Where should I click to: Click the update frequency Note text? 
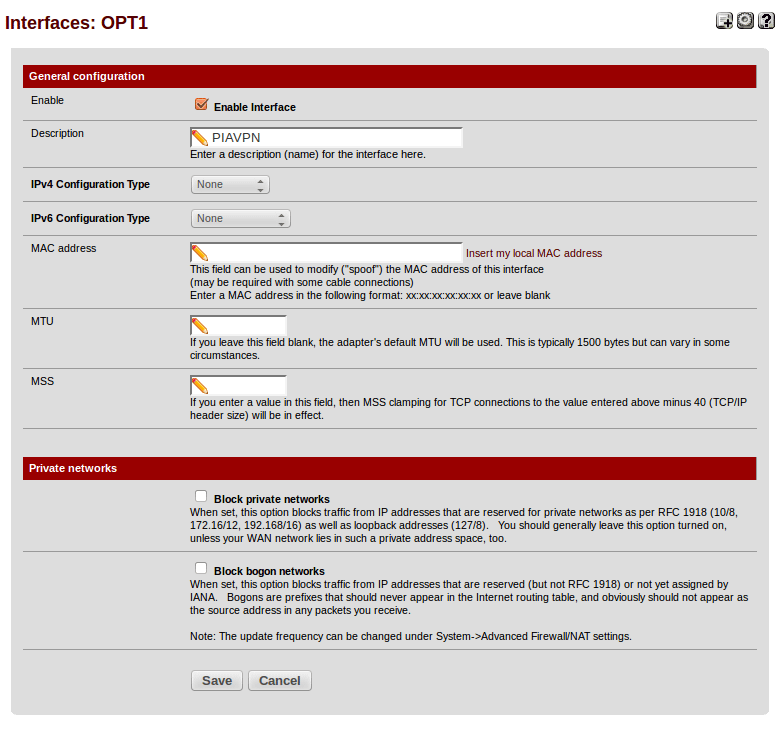pyautogui.click(x=410, y=636)
